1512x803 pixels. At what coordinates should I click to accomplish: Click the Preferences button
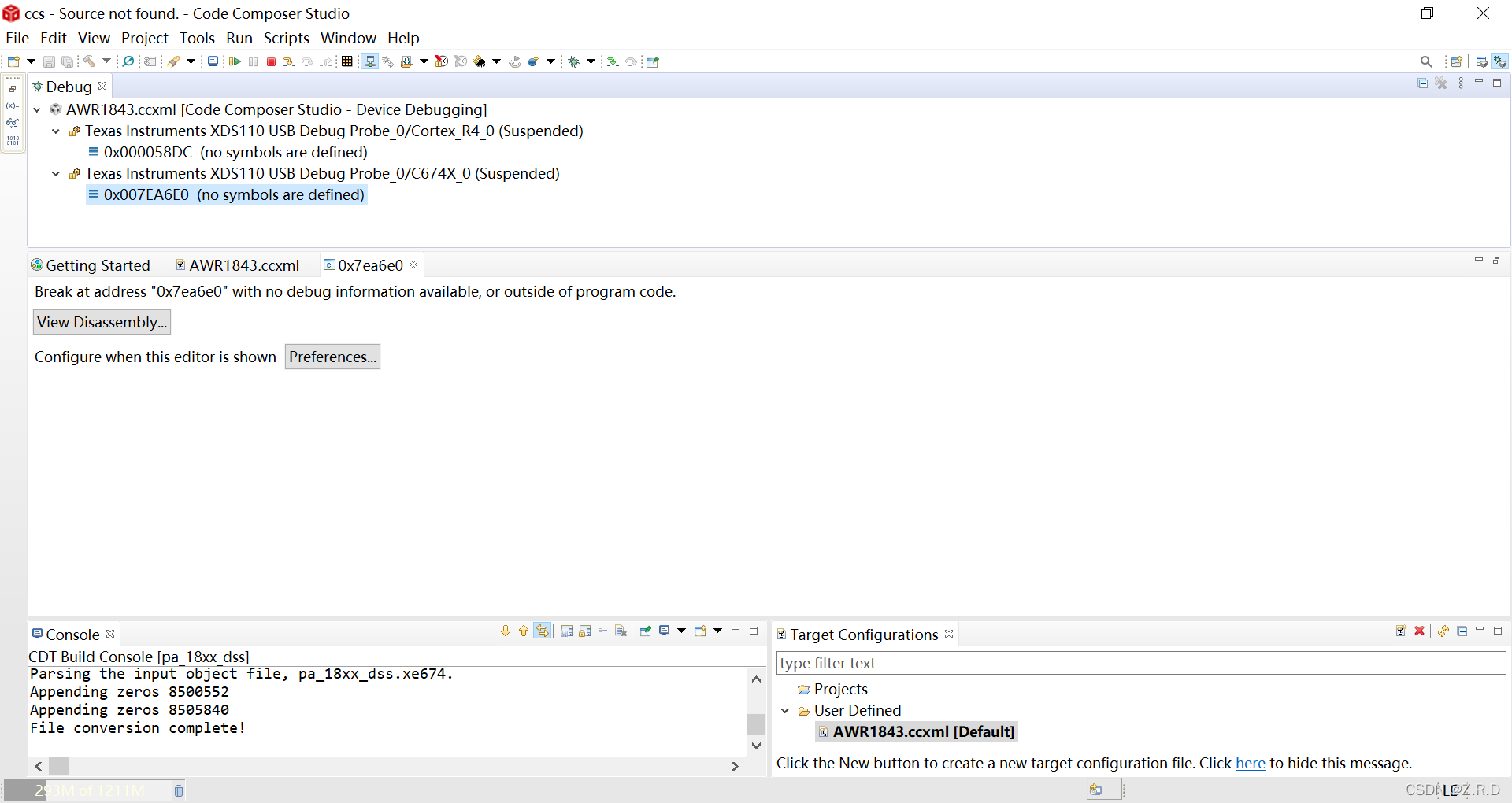(332, 357)
